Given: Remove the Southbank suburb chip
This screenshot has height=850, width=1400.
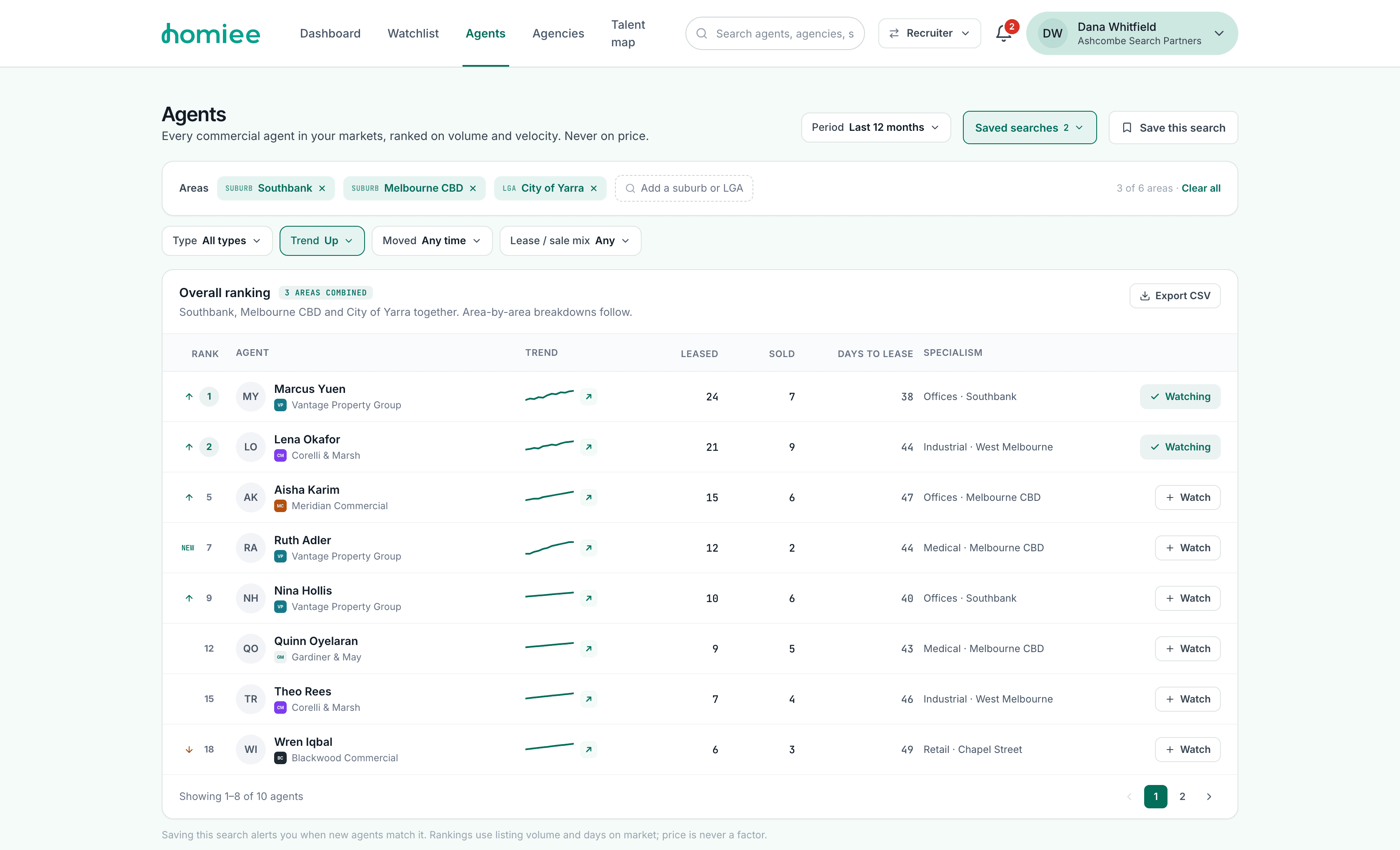Looking at the screenshot, I should pos(322,188).
